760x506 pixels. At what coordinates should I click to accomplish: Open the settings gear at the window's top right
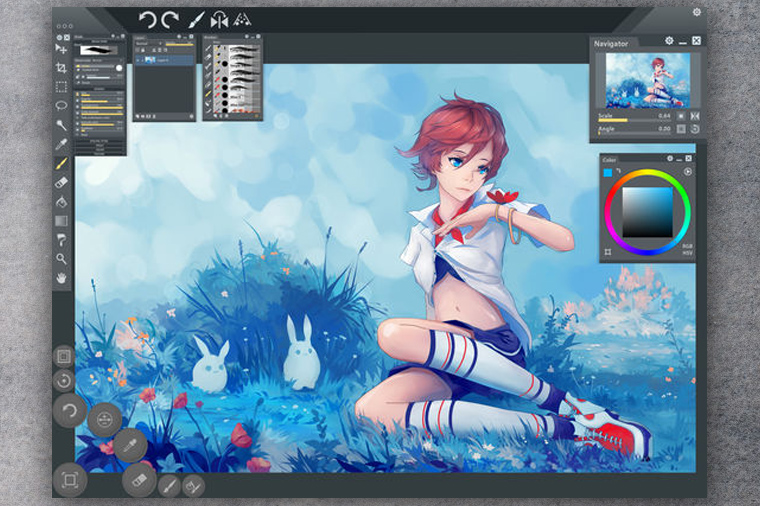coord(697,12)
